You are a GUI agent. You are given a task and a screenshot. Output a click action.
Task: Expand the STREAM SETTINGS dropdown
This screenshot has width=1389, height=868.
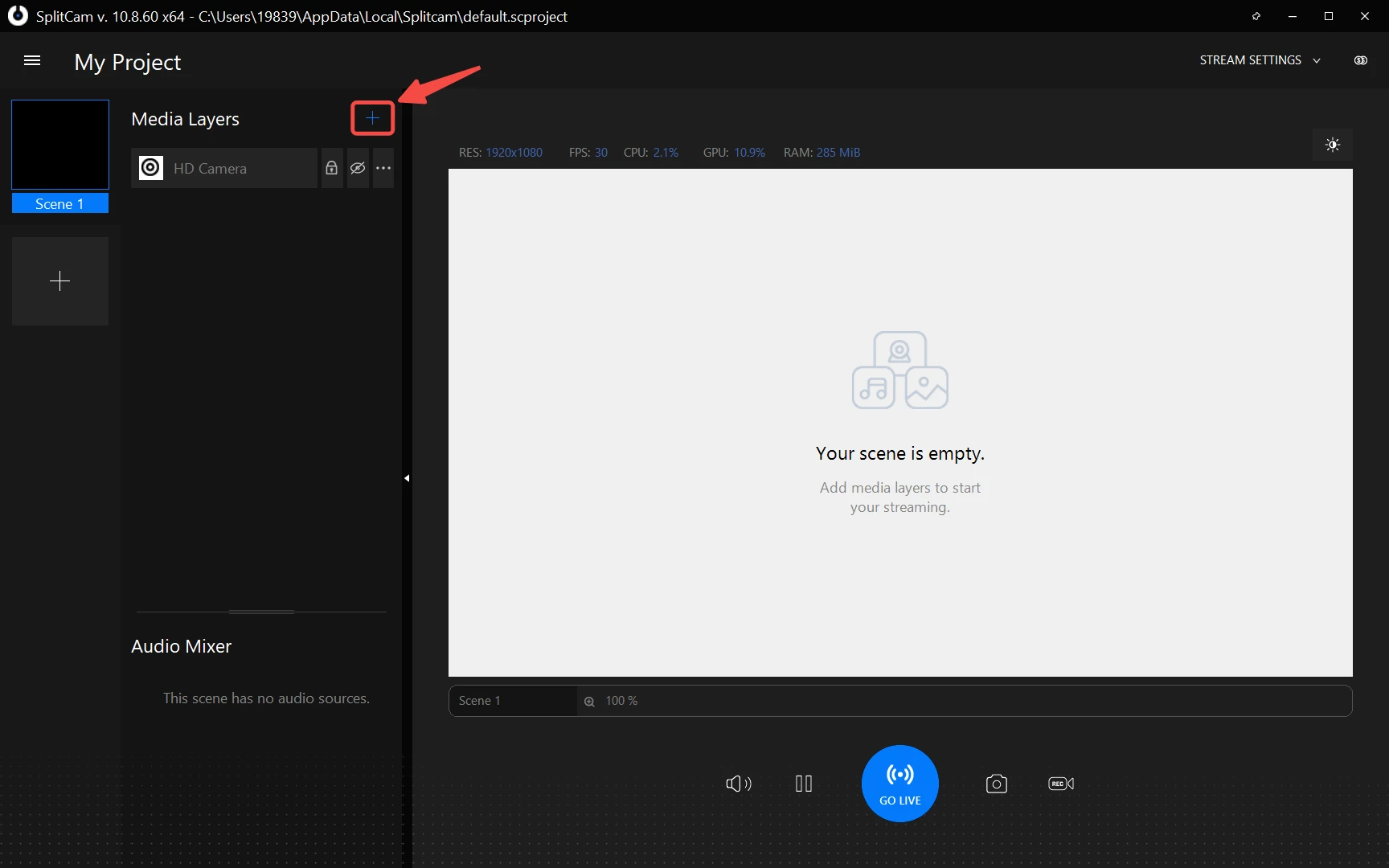coord(1260,60)
